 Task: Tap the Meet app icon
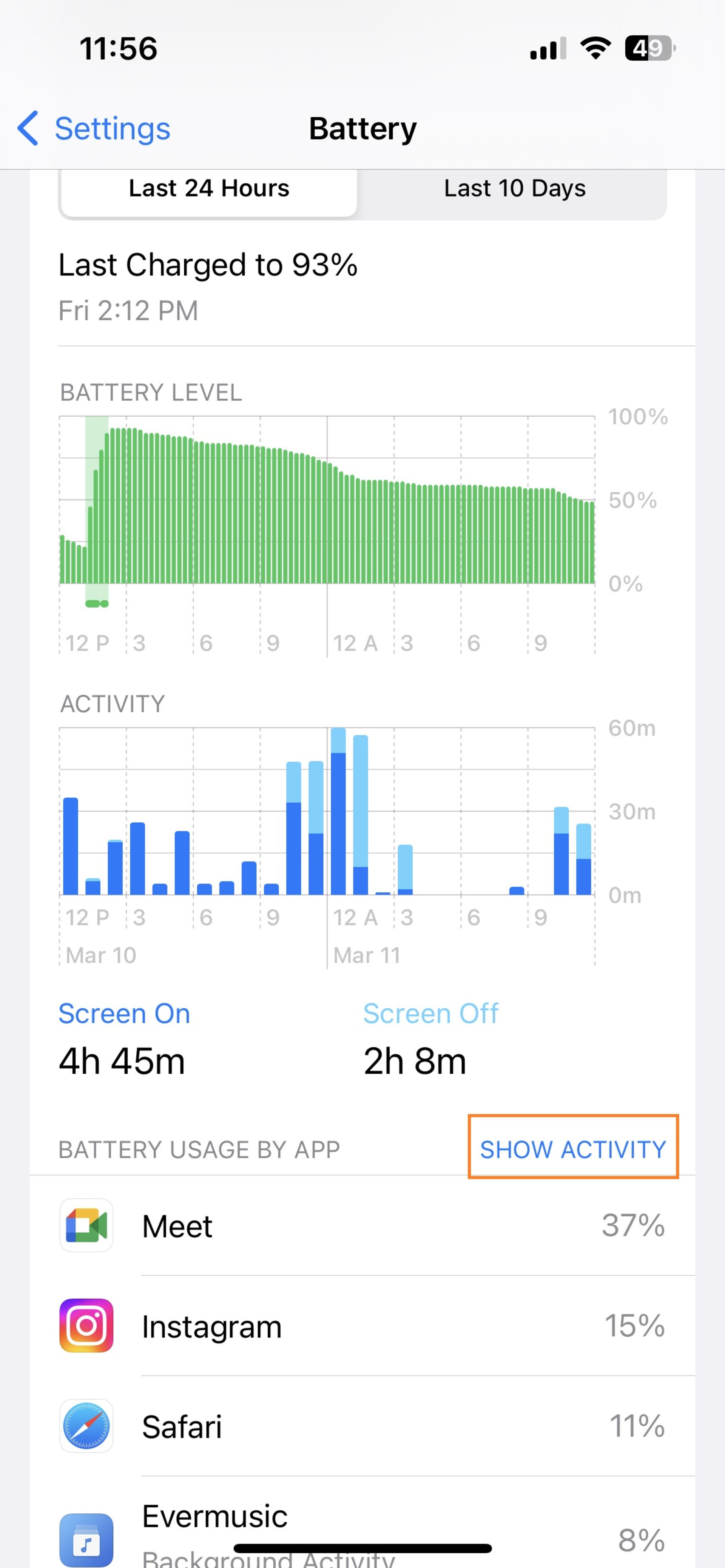point(86,1225)
